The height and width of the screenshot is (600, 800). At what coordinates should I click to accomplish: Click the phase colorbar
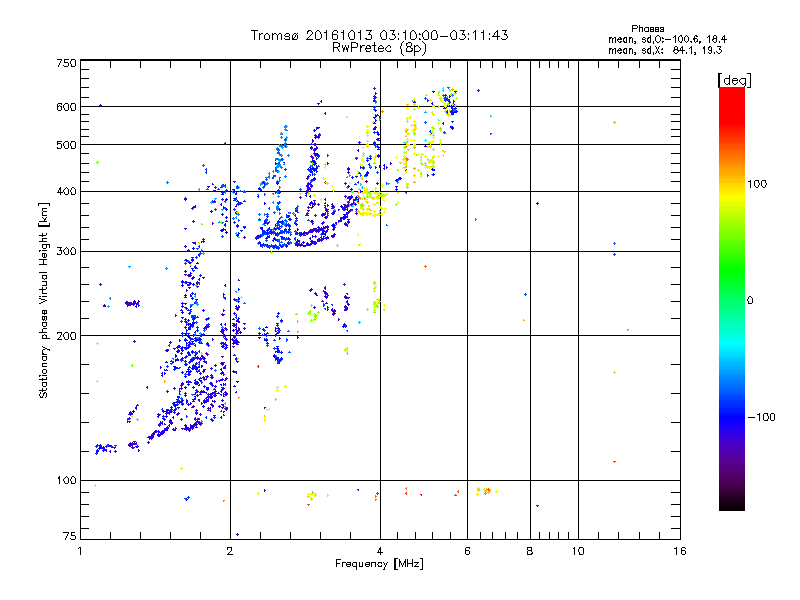coord(732,299)
